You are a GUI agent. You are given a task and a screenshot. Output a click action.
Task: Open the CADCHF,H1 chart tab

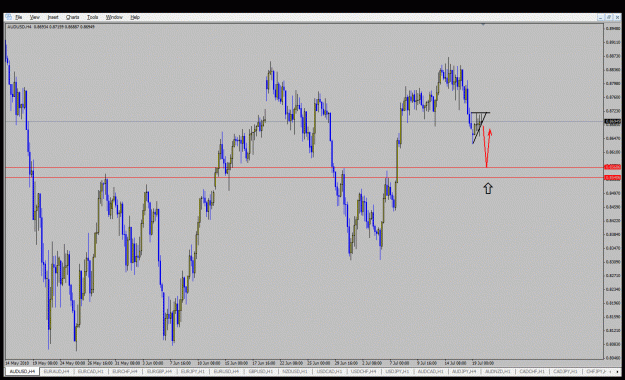coord(532,371)
